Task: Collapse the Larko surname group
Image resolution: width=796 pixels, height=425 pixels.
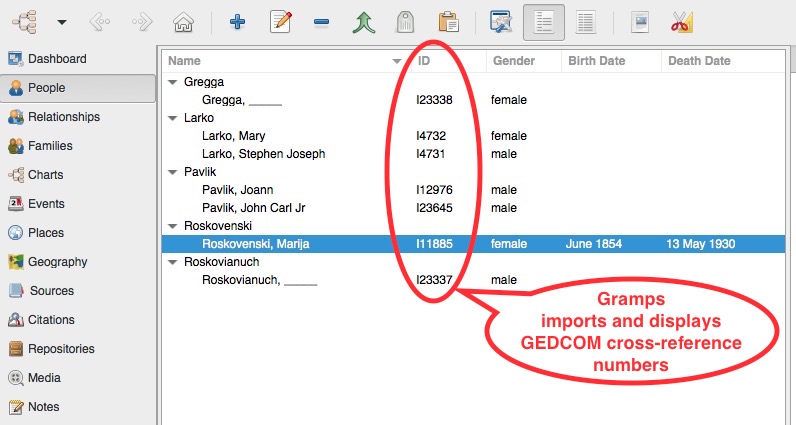Action: pos(173,118)
